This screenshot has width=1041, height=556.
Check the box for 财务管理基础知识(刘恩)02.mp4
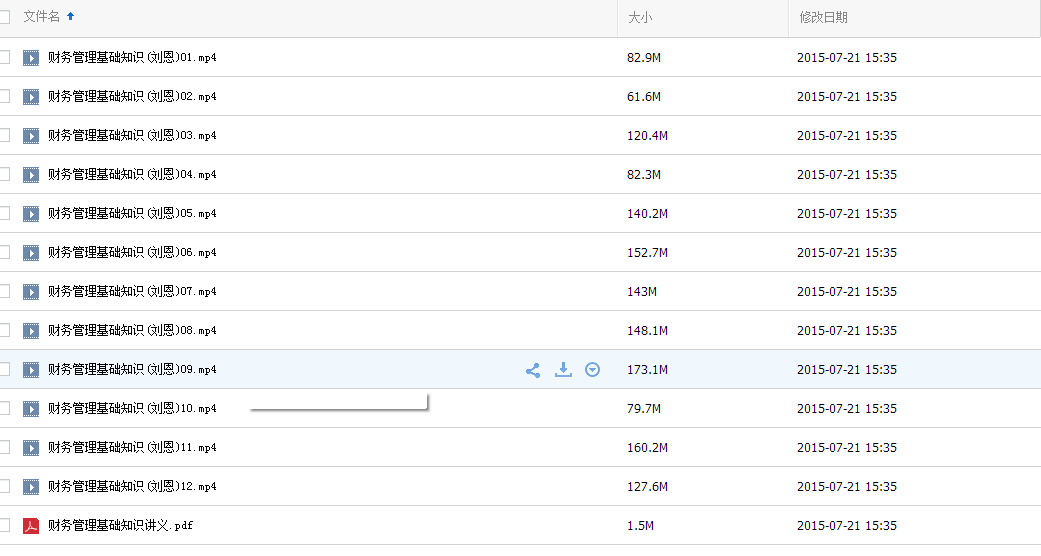pyautogui.click(x=4, y=96)
